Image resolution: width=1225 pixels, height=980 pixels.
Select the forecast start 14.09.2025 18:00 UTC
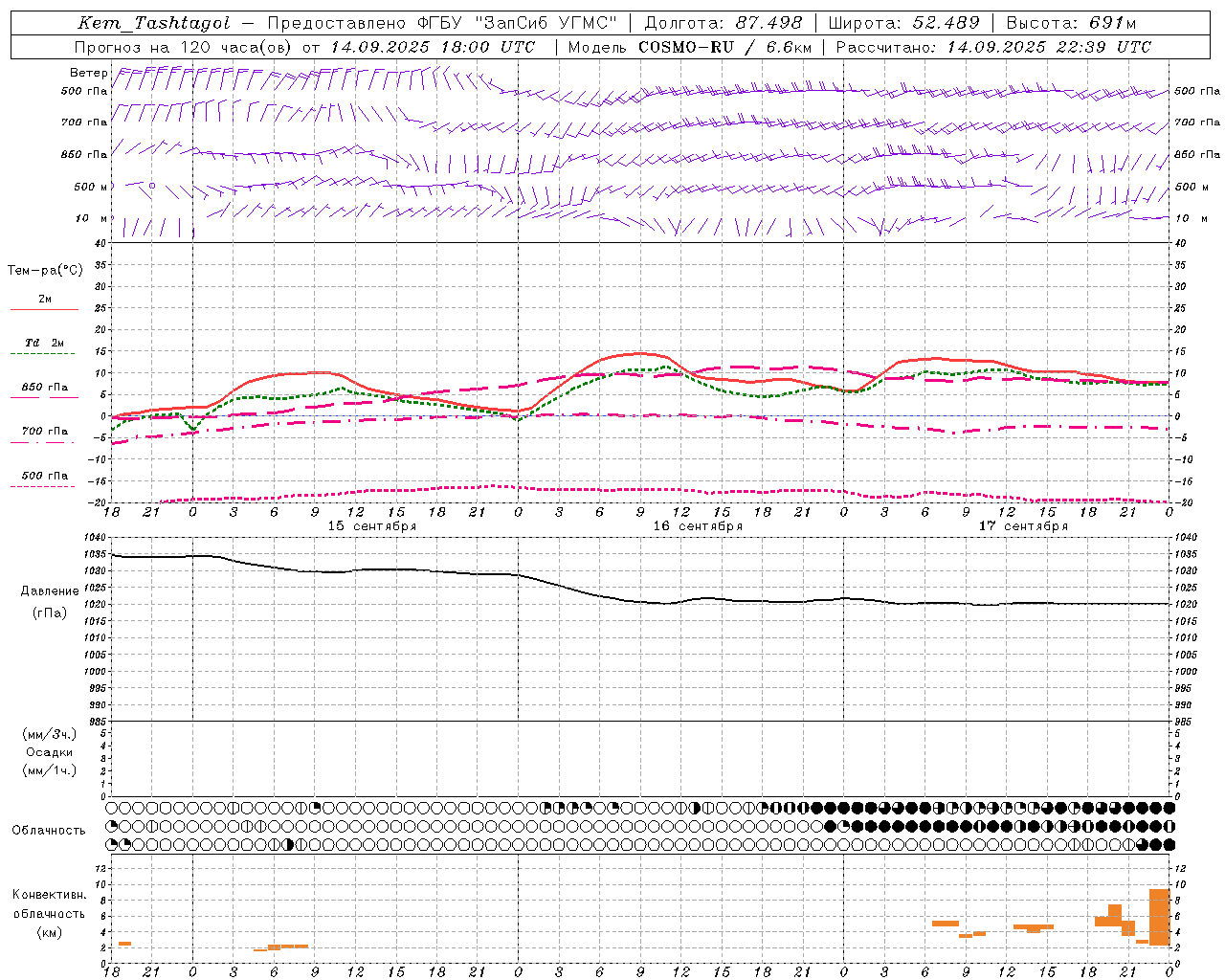tap(433, 47)
